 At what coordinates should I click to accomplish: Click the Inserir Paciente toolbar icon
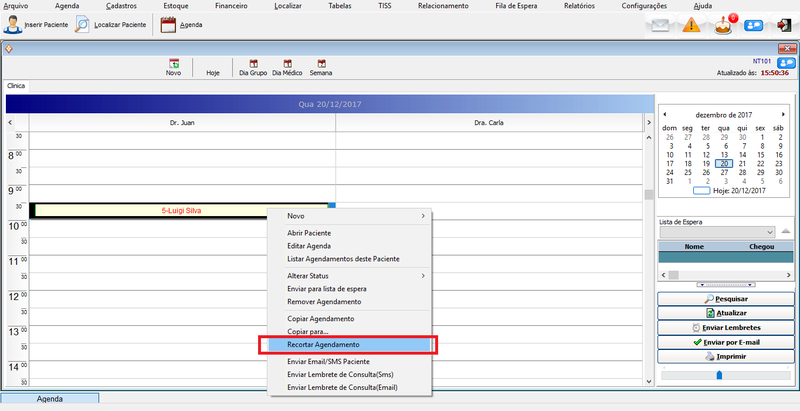point(16,26)
